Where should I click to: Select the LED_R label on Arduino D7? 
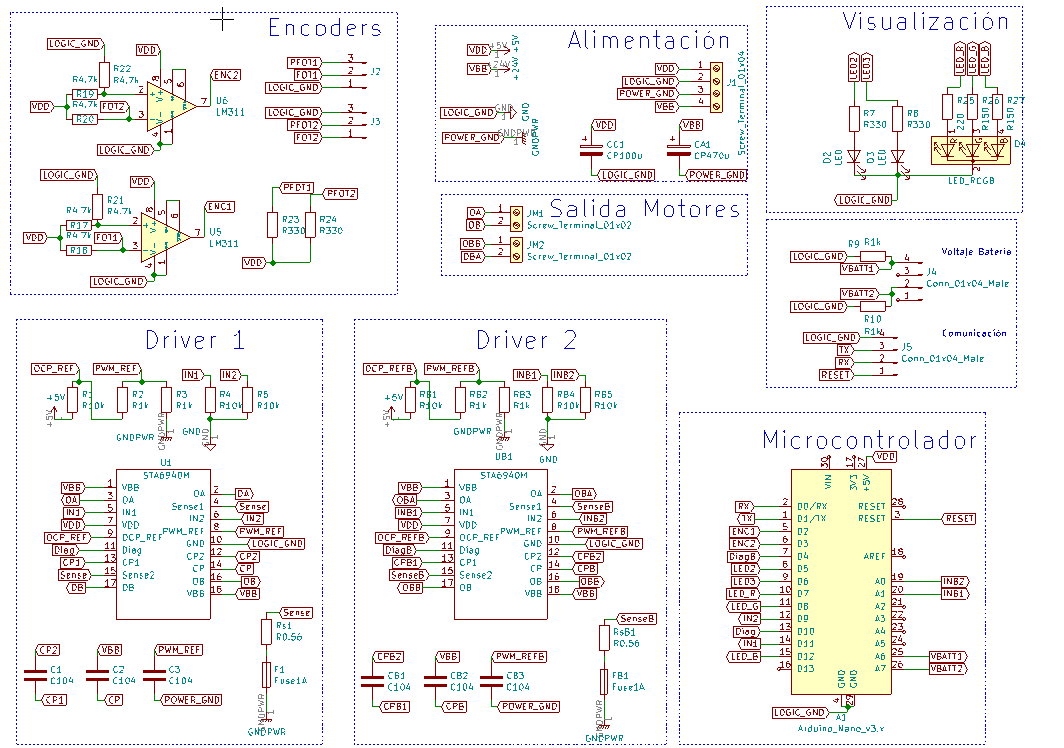tap(742, 594)
